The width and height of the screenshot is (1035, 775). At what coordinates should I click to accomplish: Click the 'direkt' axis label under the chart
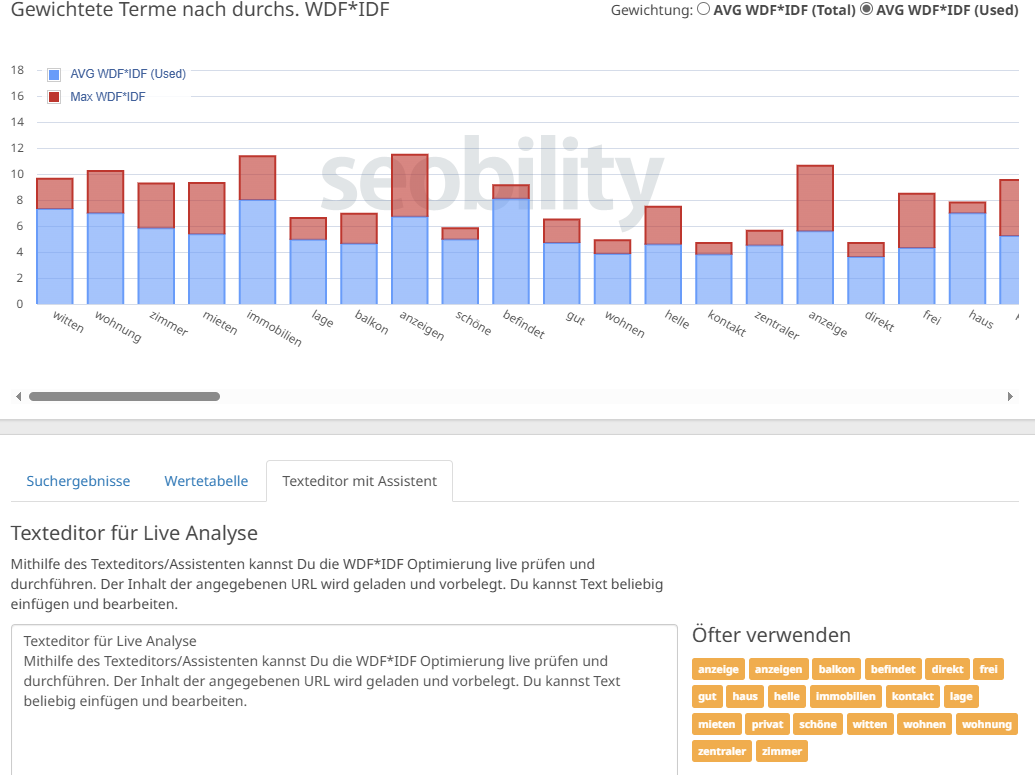tap(880, 321)
